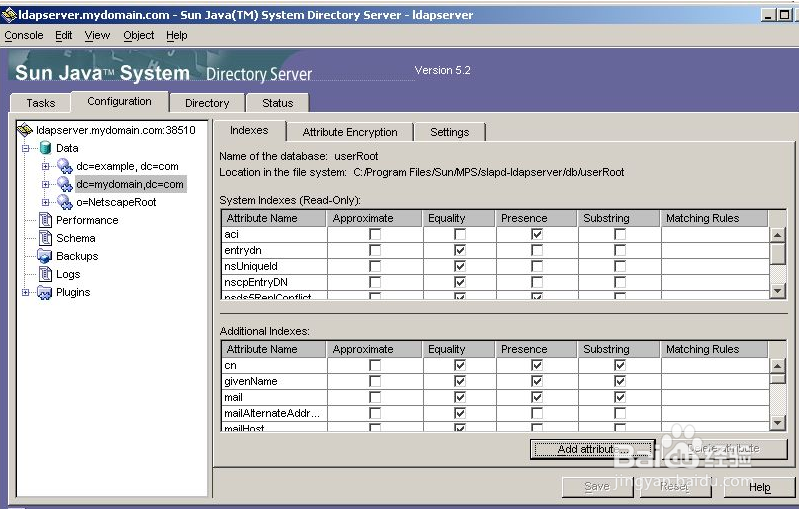Toggle Equality checkbox for givenName index

pos(460,381)
